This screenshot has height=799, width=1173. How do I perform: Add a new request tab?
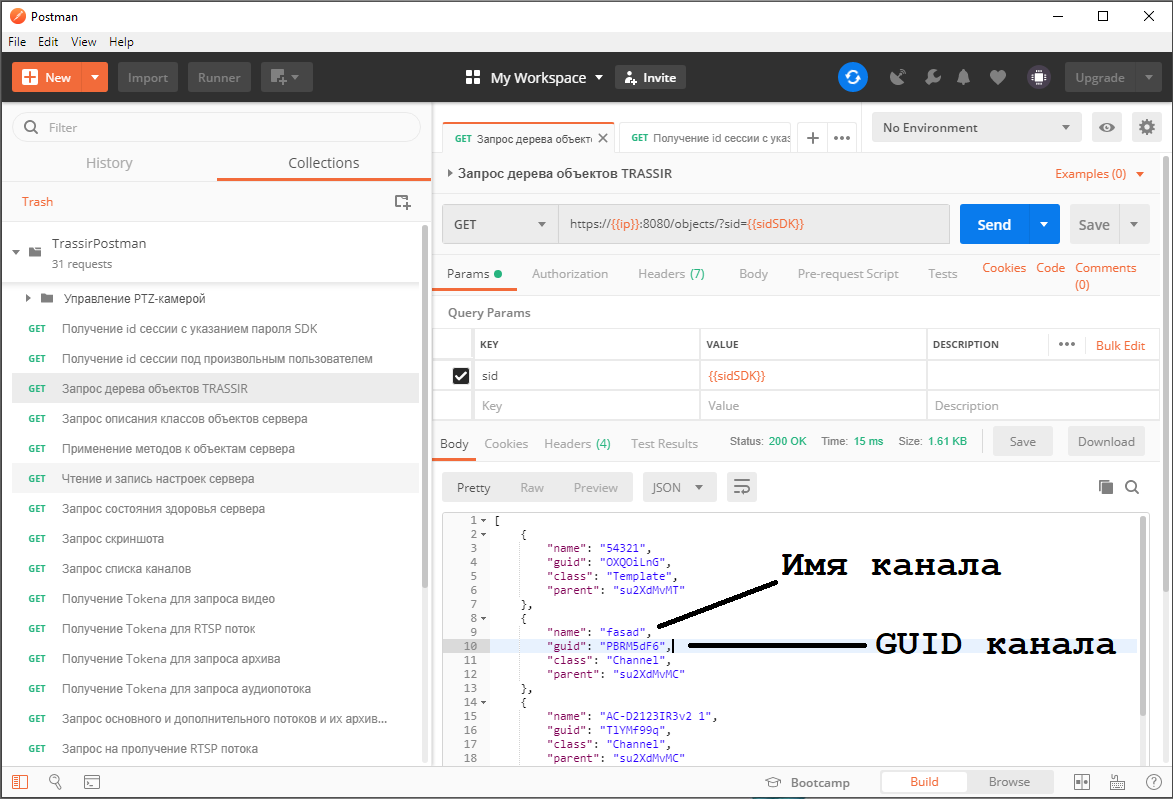[812, 138]
